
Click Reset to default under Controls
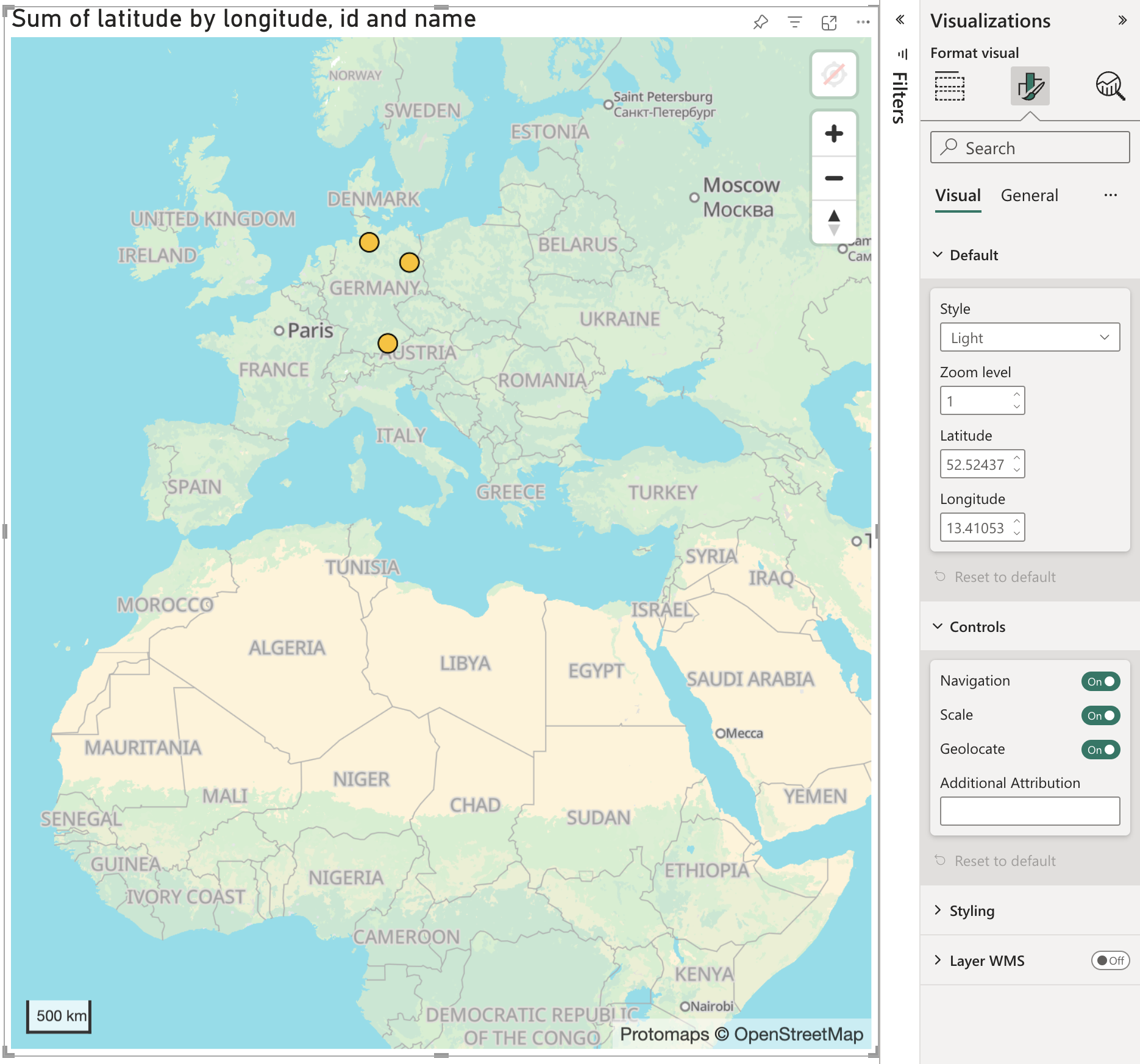1005,860
